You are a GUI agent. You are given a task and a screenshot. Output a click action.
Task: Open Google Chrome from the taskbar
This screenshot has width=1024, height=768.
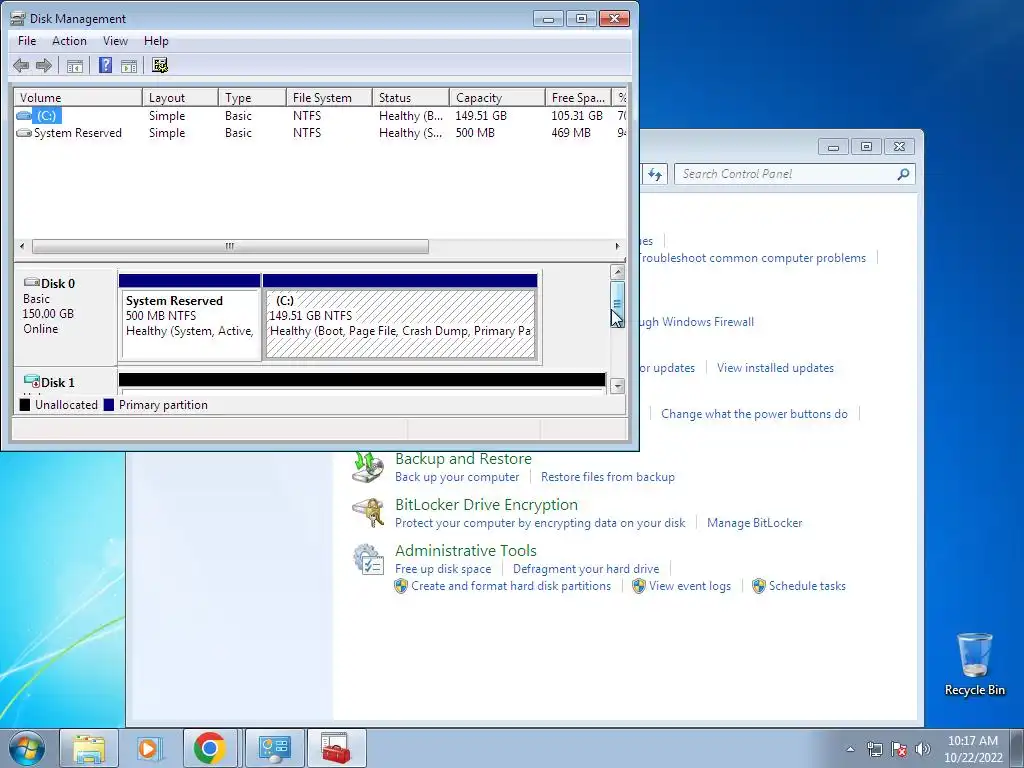coord(210,748)
